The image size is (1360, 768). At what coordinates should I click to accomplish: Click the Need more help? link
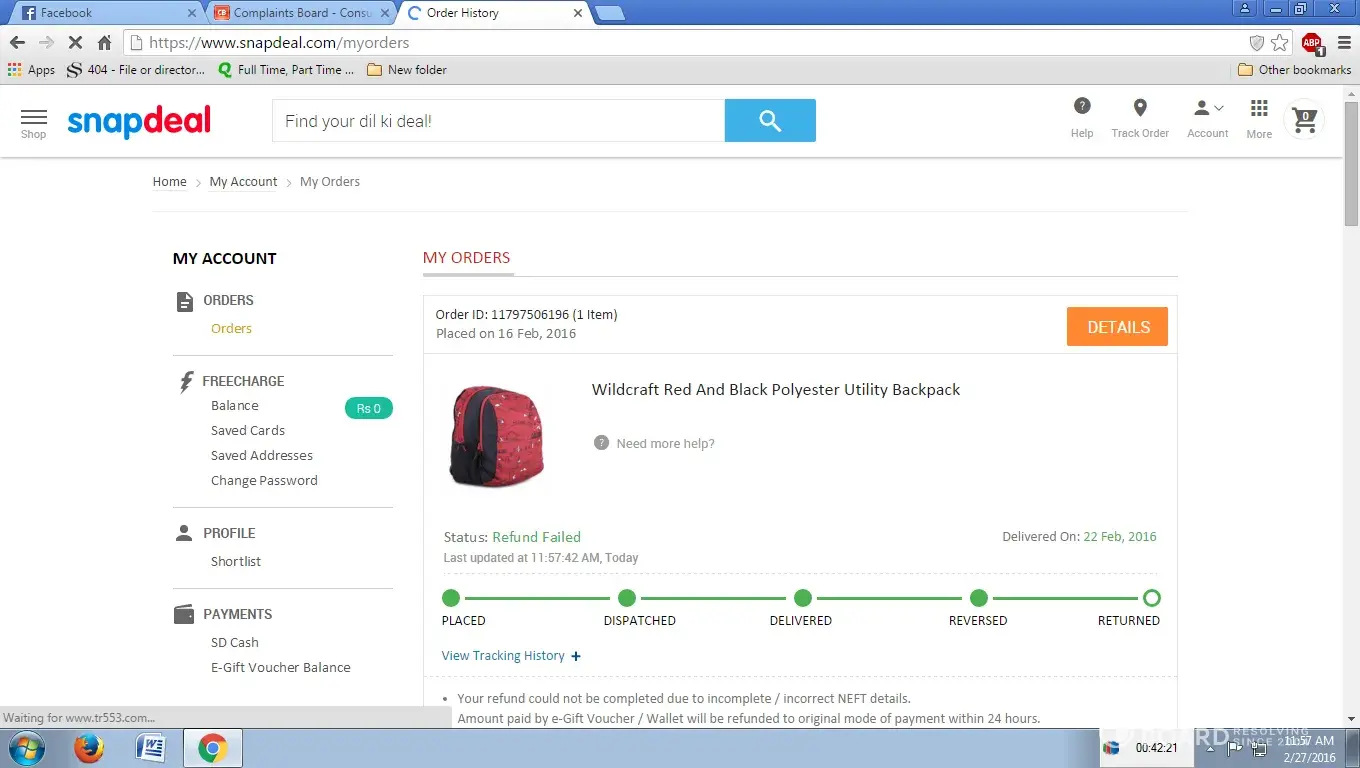(666, 444)
